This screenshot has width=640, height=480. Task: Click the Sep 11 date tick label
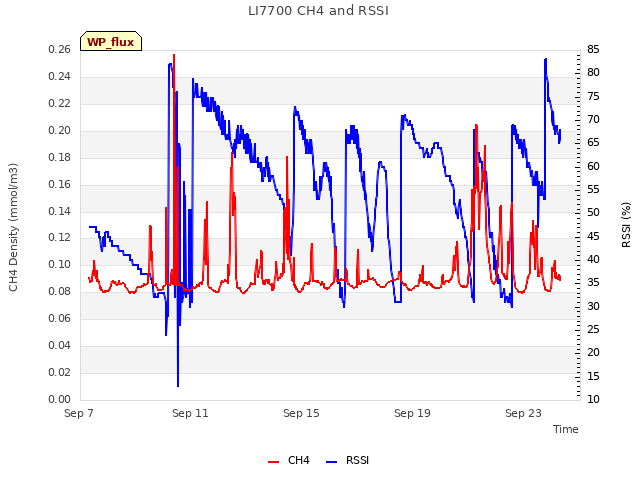(190, 413)
